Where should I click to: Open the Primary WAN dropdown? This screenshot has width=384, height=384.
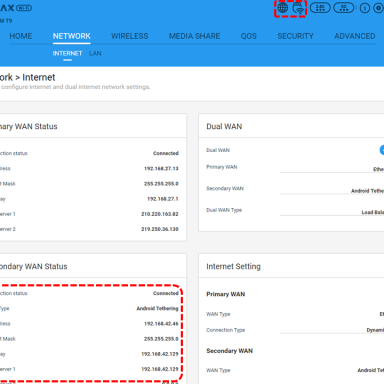point(332,168)
